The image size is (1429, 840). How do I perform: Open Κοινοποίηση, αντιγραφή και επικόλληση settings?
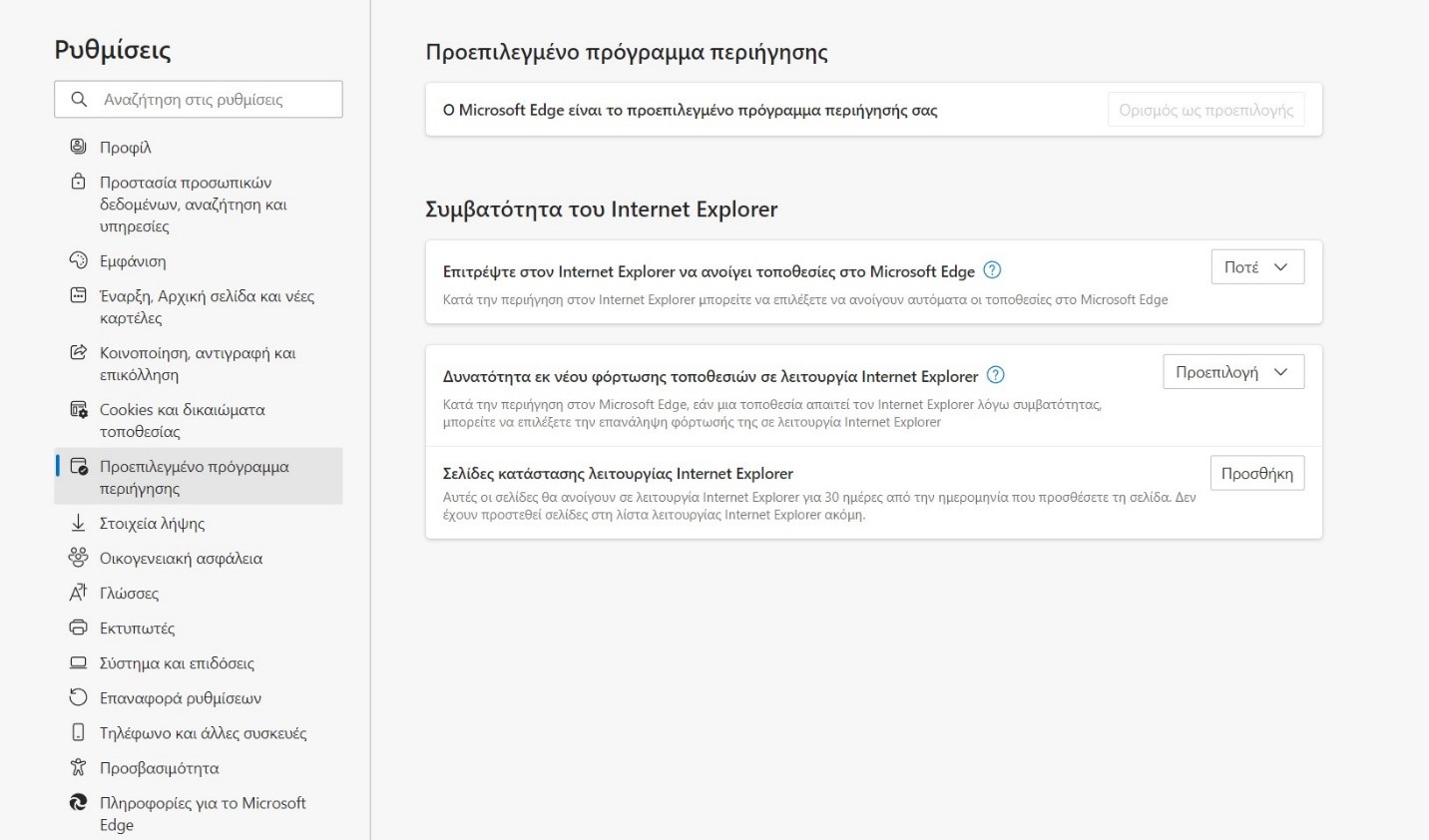point(199,364)
